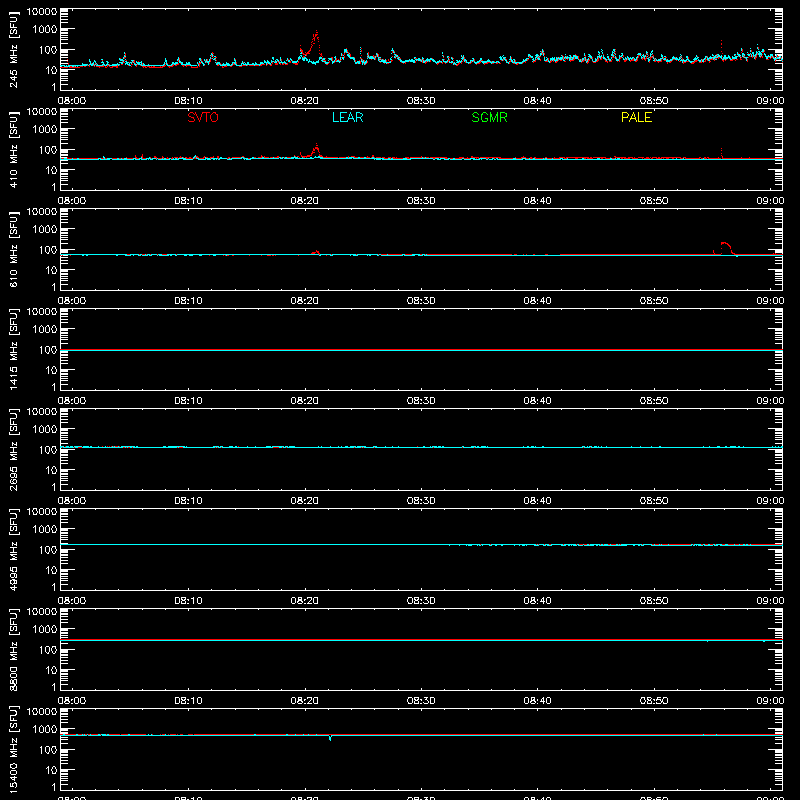800x800 pixels.
Task: Click the 10000 y-axis label of 245 MHz panel
Action: tap(42, 12)
